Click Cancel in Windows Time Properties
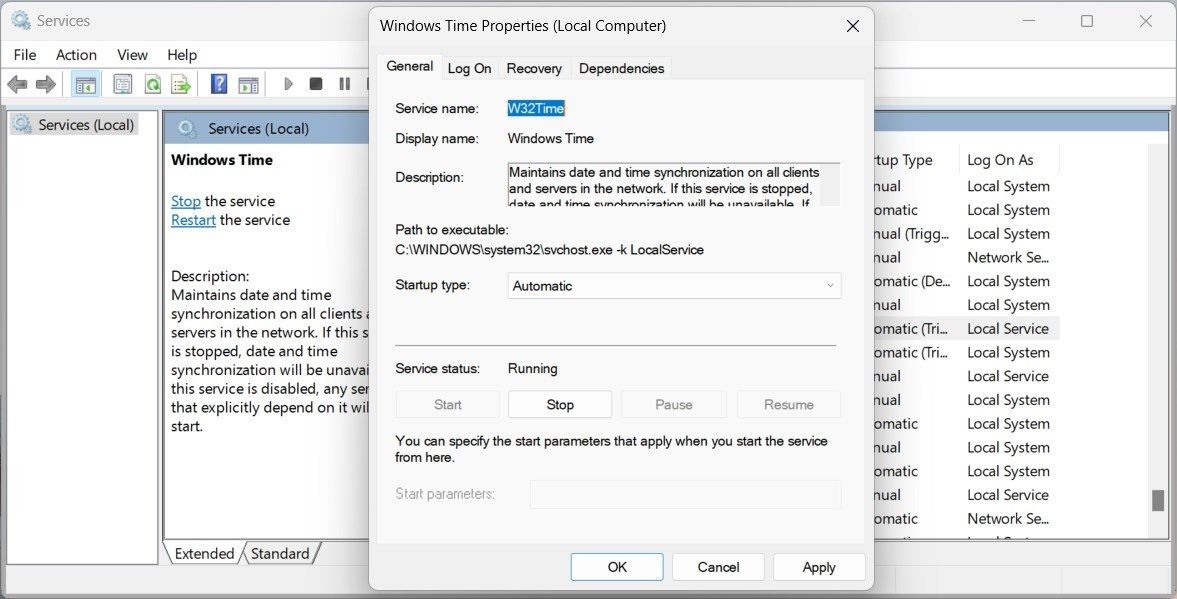Screen dimensions: 1177x599 (718, 567)
